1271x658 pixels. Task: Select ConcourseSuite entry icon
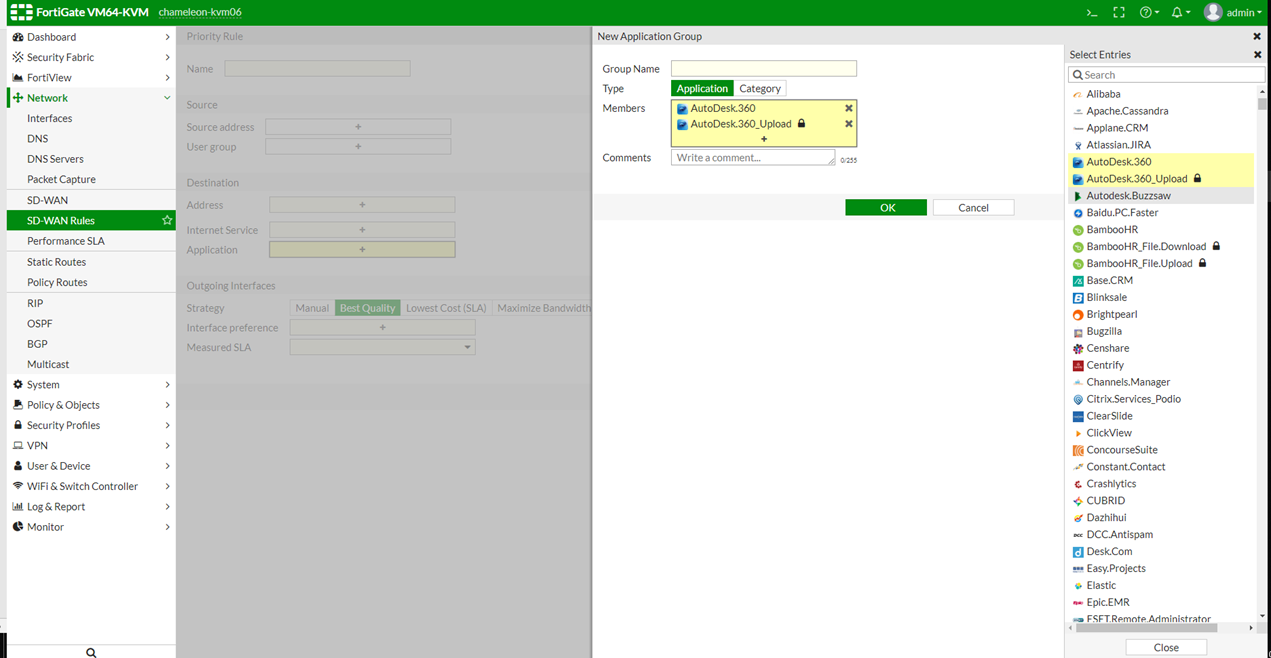pyautogui.click(x=1078, y=450)
